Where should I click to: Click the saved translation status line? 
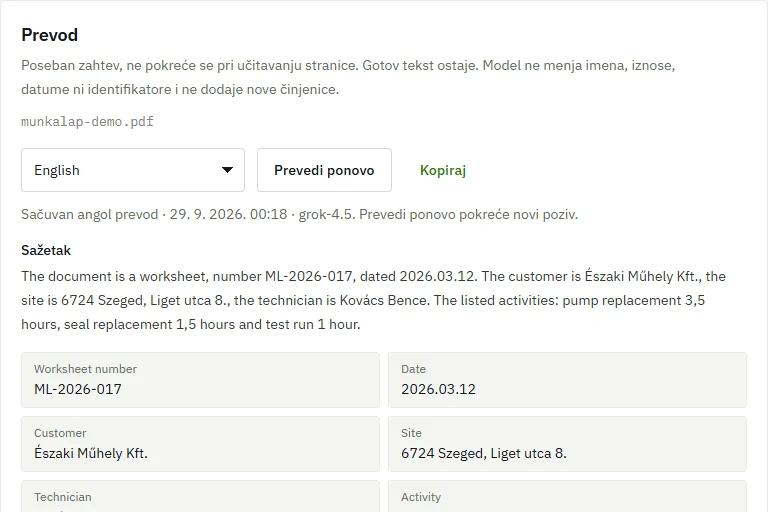coord(299,215)
